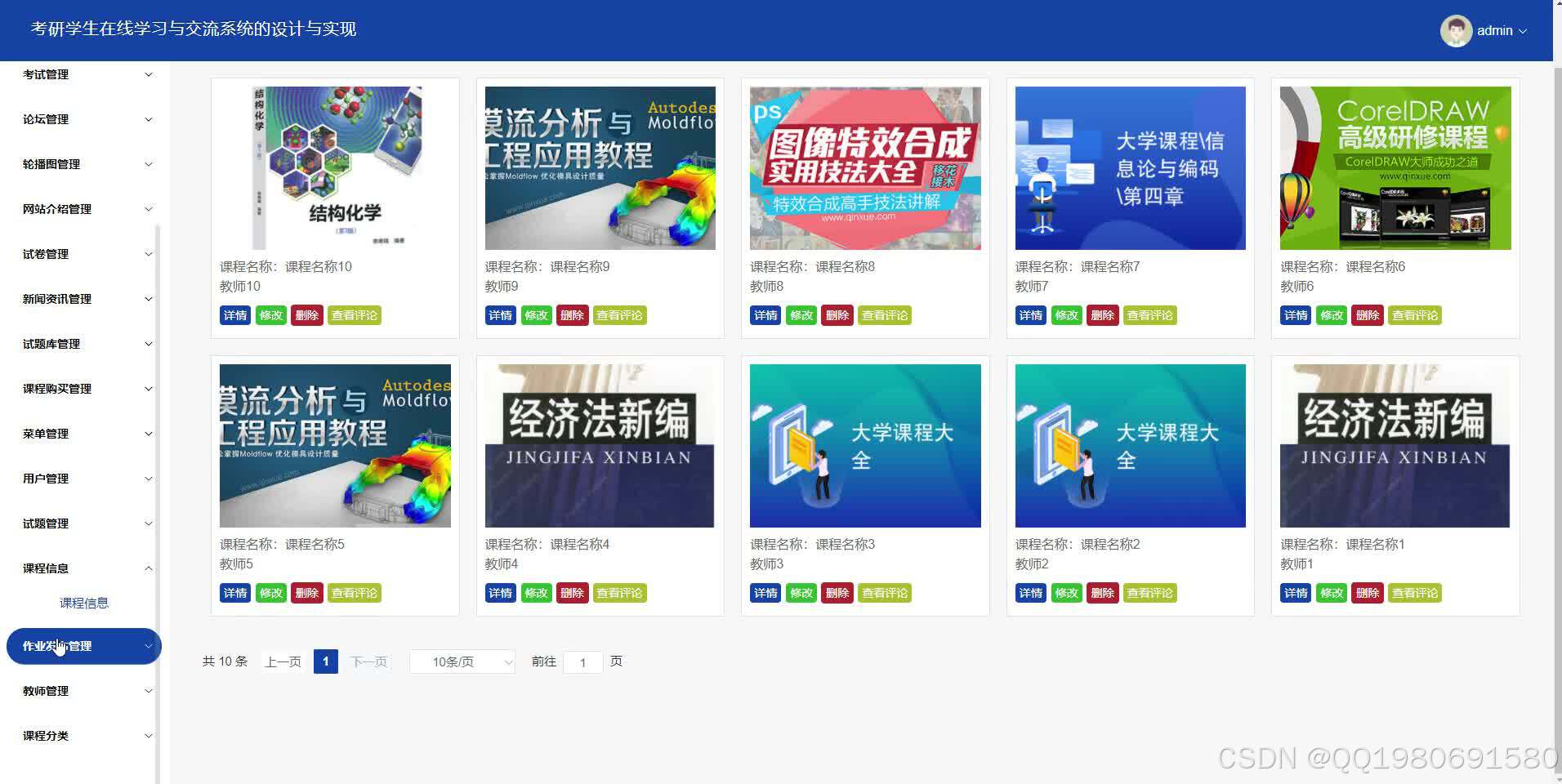Click the admin avatar in the top bar

pyautogui.click(x=1457, y=30)
